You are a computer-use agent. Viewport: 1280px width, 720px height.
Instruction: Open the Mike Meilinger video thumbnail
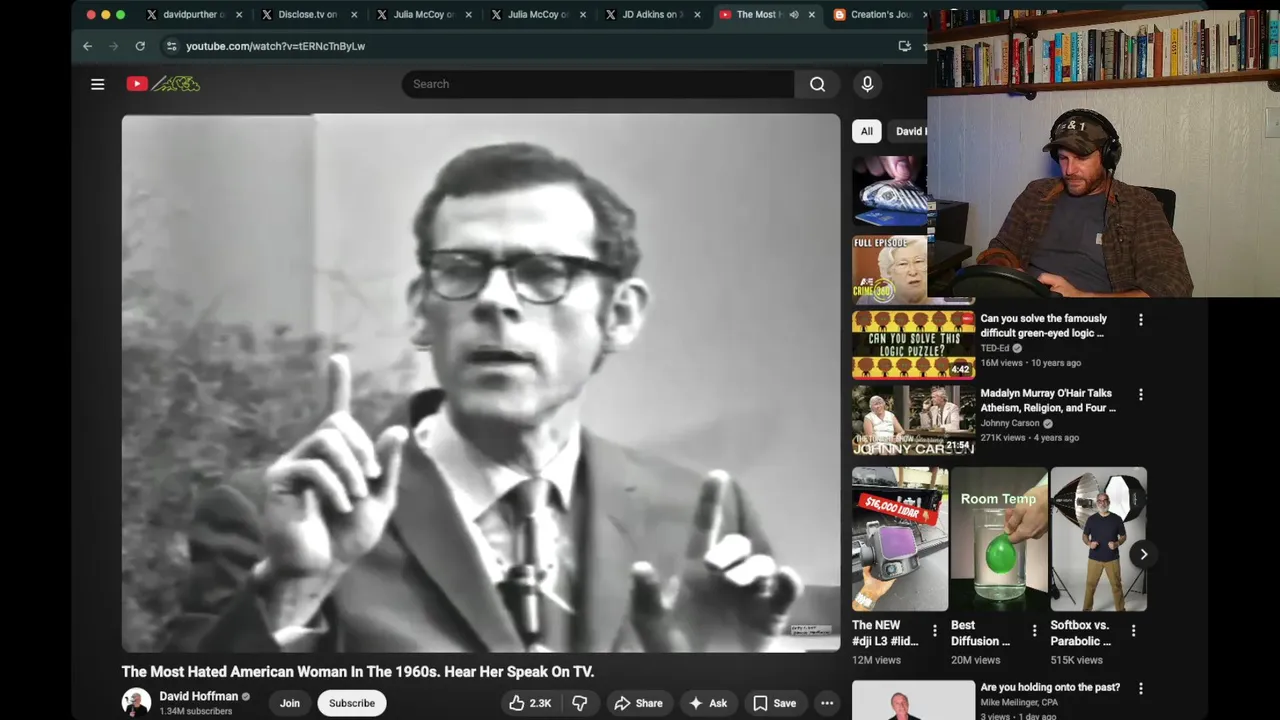click(913, 700)
